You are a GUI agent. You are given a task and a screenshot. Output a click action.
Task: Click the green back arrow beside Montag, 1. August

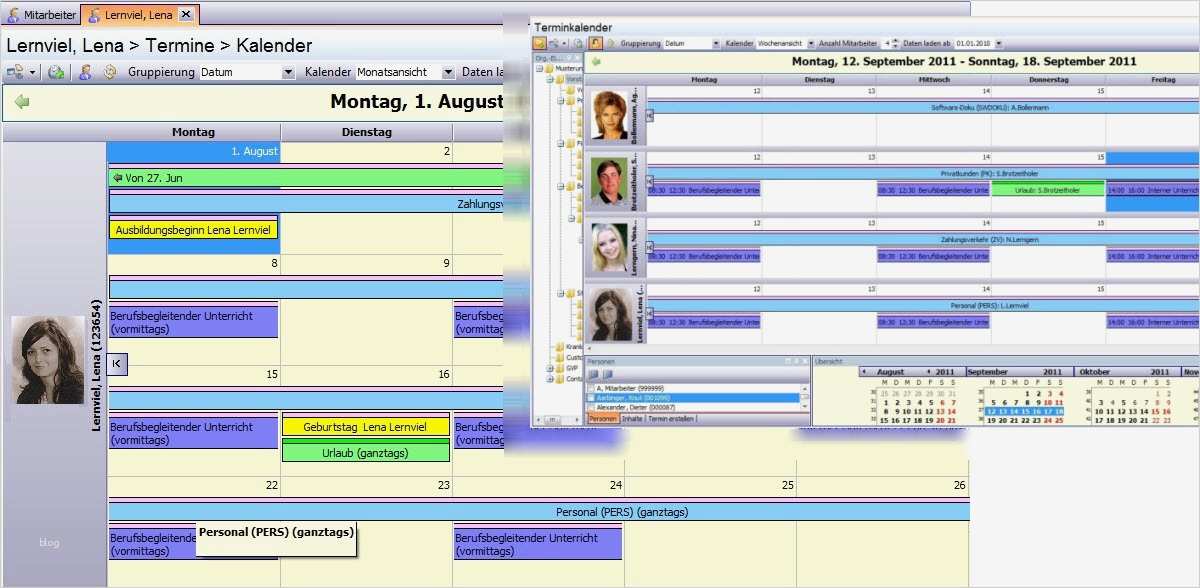22,102
